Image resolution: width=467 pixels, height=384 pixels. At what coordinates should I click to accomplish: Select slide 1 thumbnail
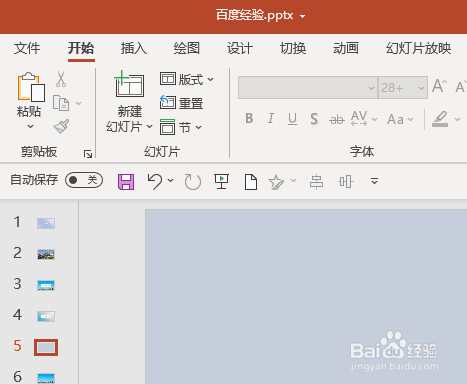pos(46,223)
